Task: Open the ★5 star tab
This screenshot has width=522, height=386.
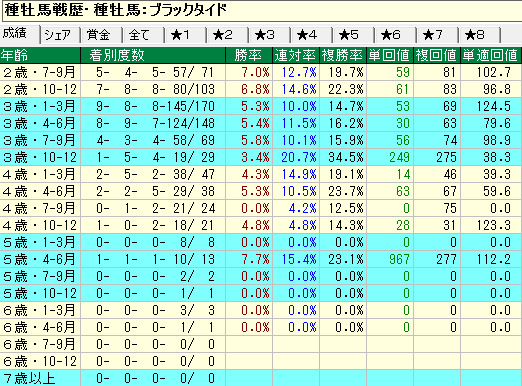Action: pyautogui.click(x=354, y=35)
